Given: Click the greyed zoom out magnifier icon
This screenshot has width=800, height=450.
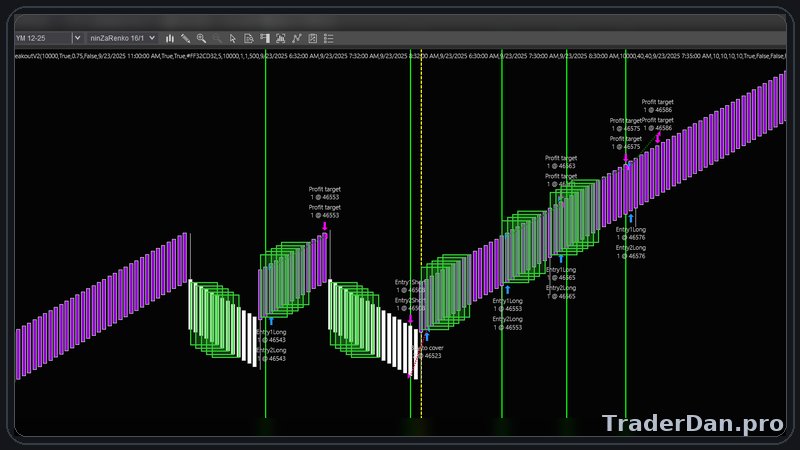Looking at the screenshot, I should pyautogui.click(x=217, y=38).
